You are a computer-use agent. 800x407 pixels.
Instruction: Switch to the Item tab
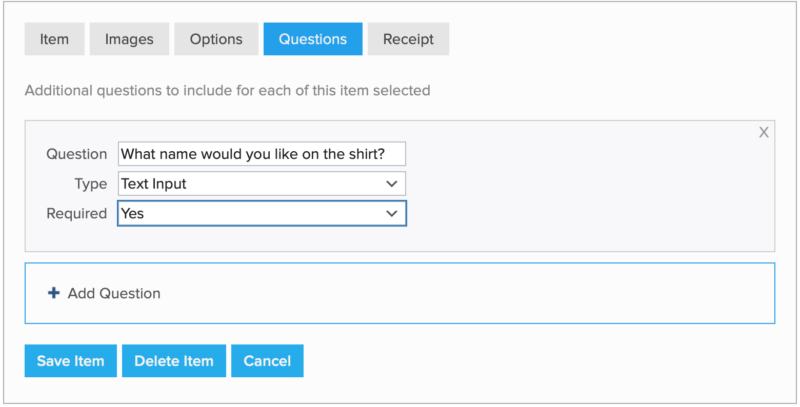(x=54, y=39)
